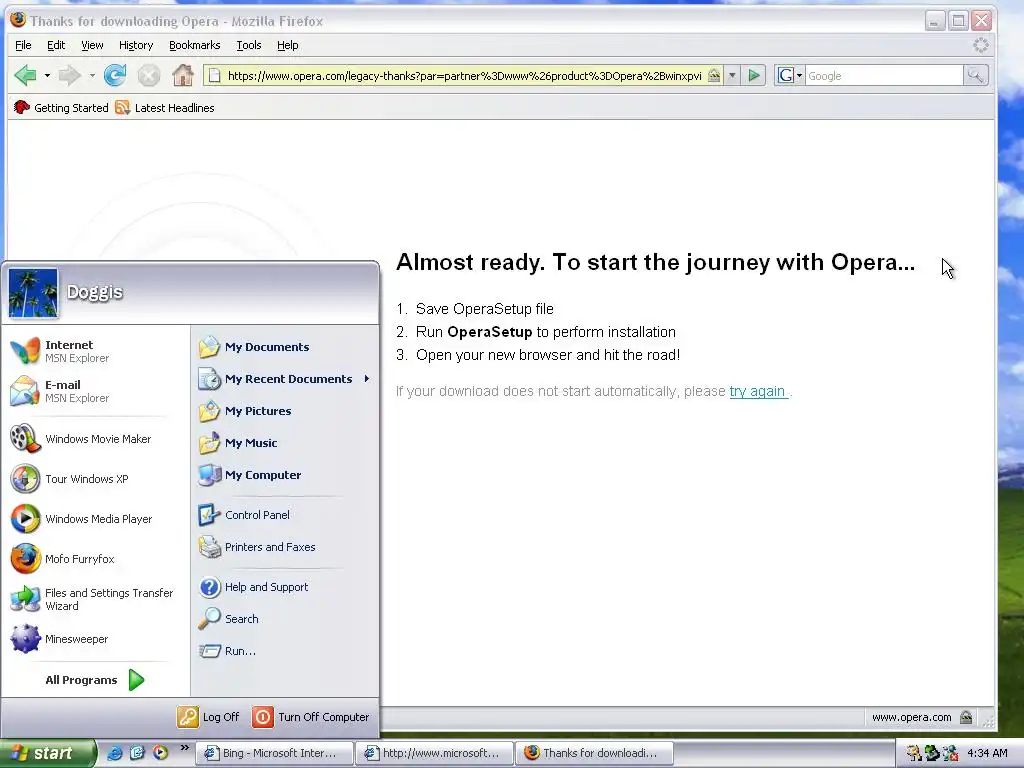Switch to Bing - Microsoft Internet taskbar window
The width and height of the screenshot is (1024, 768).
coord(274,753)
